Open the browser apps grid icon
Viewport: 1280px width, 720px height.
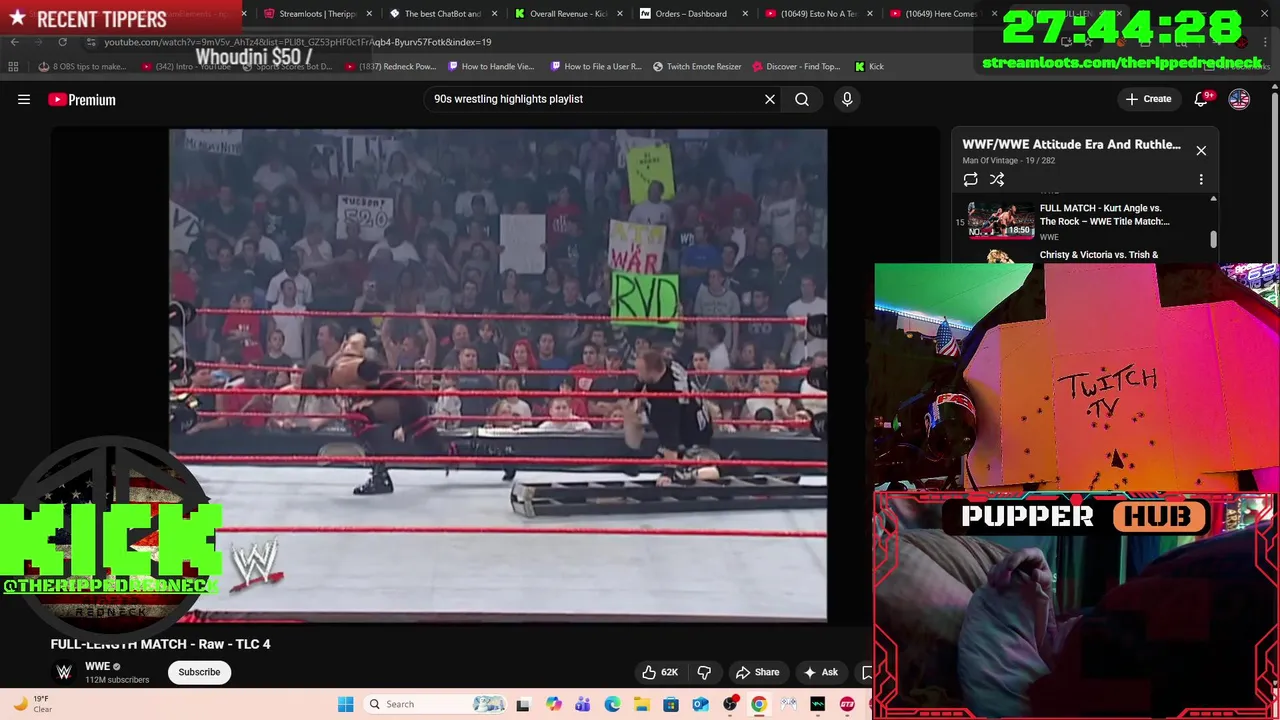13,66
